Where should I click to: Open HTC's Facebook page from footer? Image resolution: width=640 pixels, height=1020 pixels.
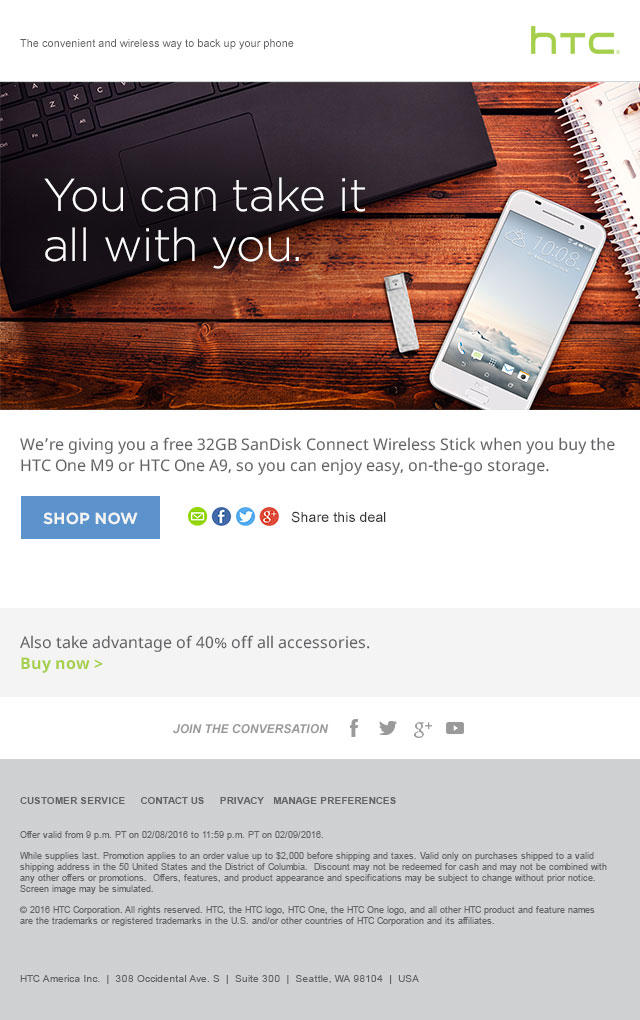[354, 728]
